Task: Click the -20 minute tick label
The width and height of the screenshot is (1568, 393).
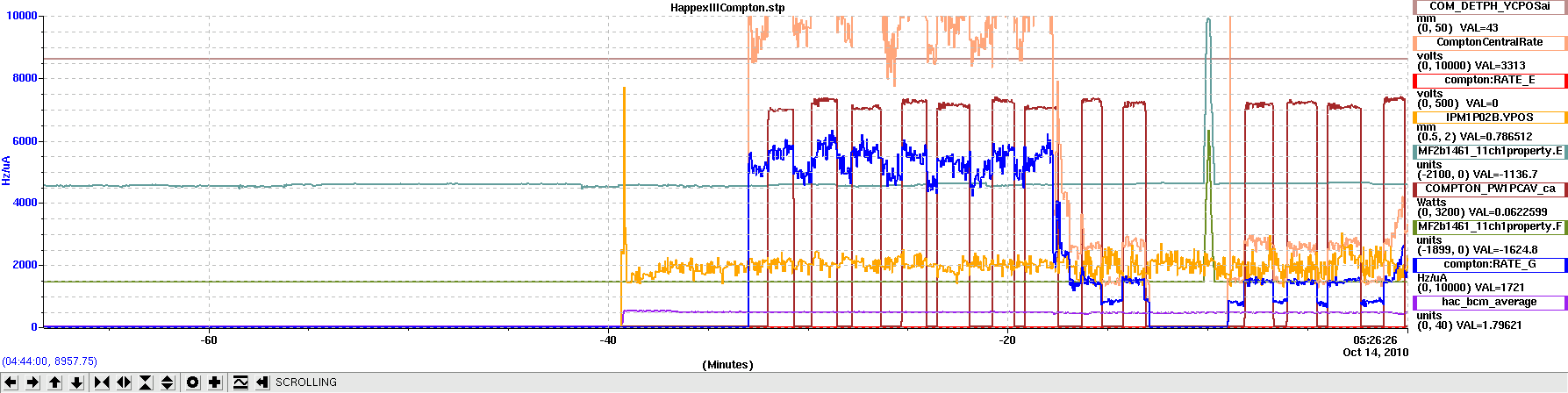Action: click(x=1007, y=340)
